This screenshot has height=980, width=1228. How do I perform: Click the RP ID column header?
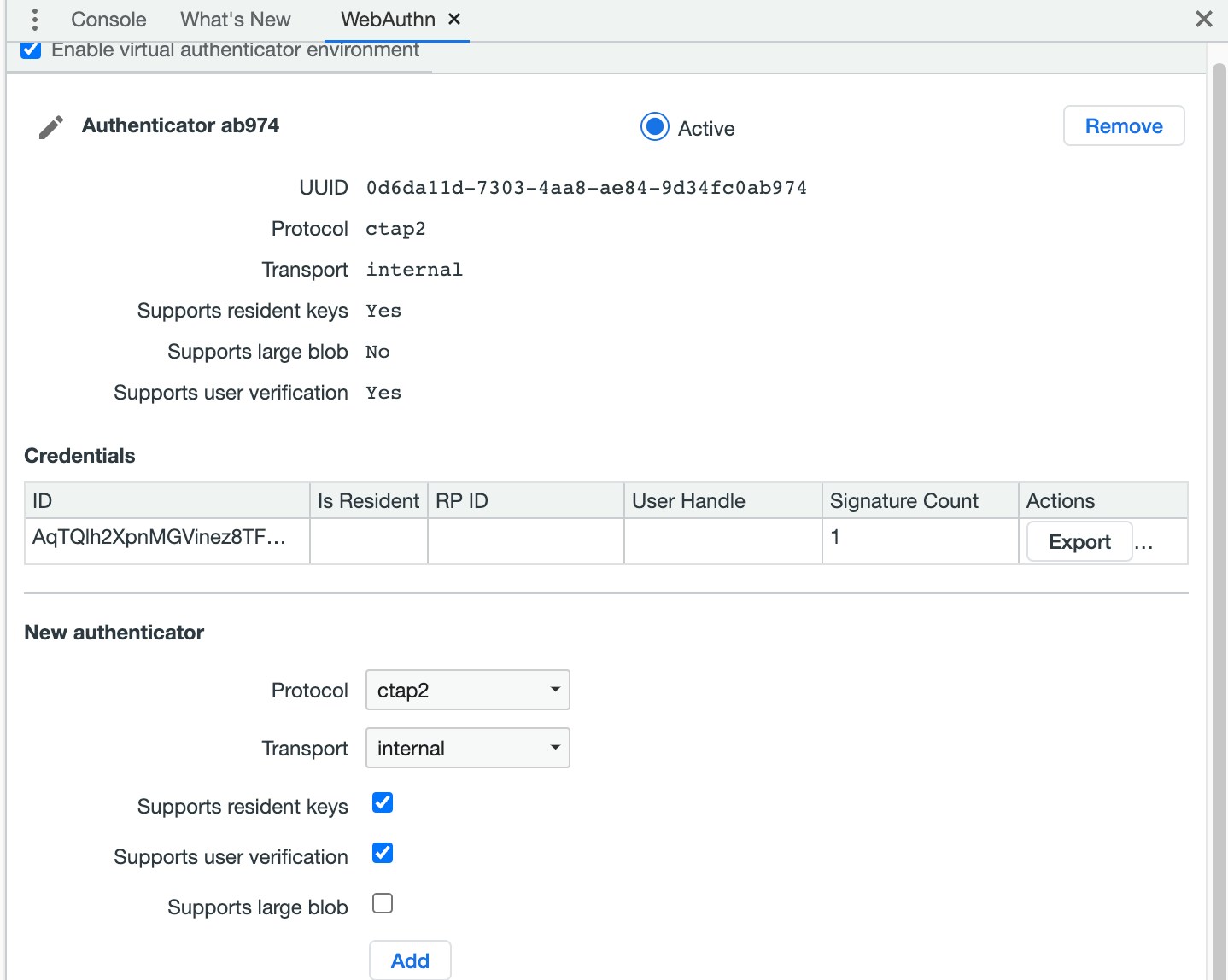click(x=526, y=501)
